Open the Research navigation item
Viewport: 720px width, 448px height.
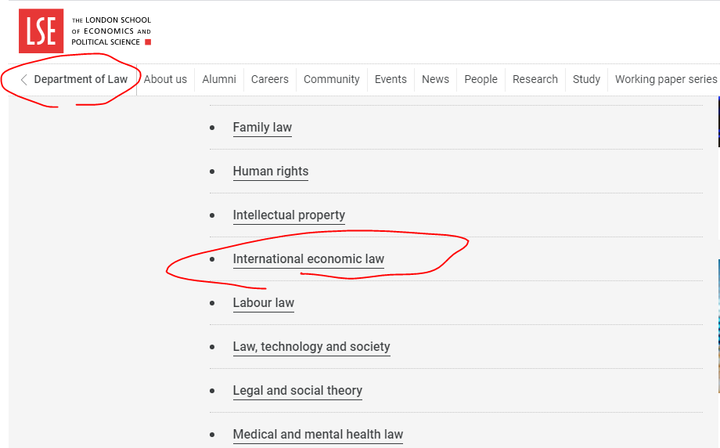click(535, 79)
